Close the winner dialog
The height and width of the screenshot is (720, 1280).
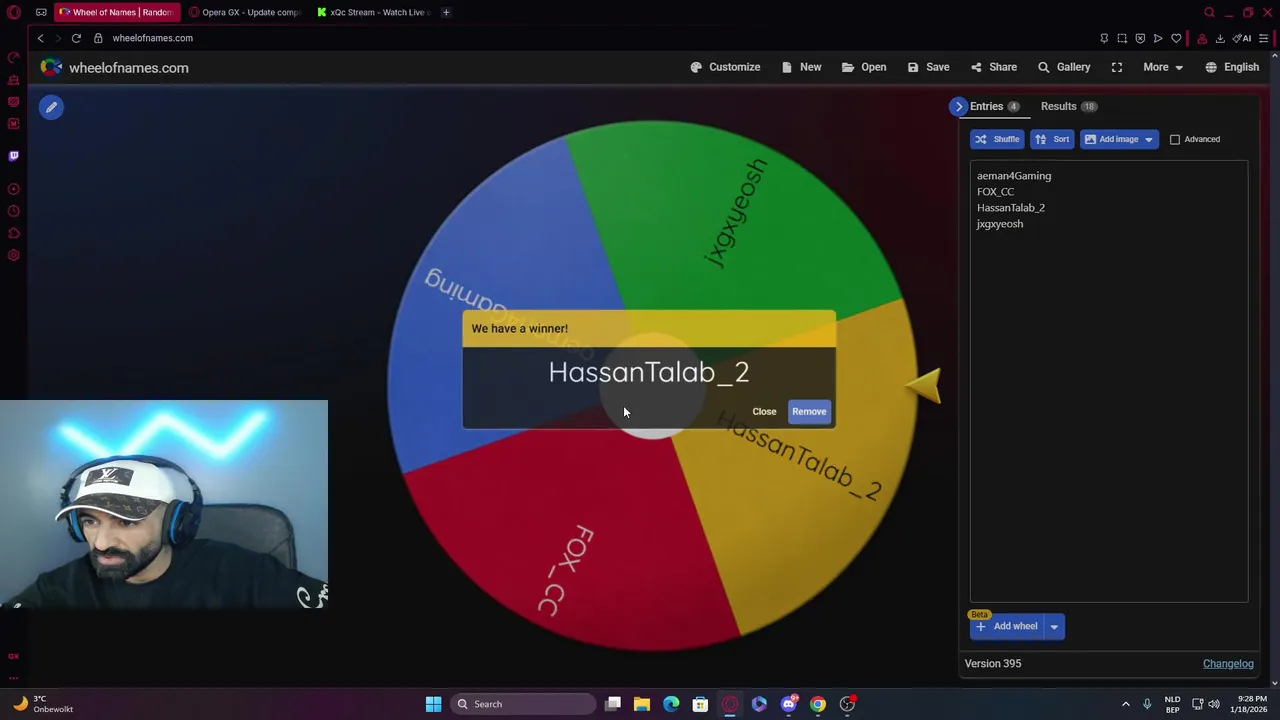click(764, 411)
